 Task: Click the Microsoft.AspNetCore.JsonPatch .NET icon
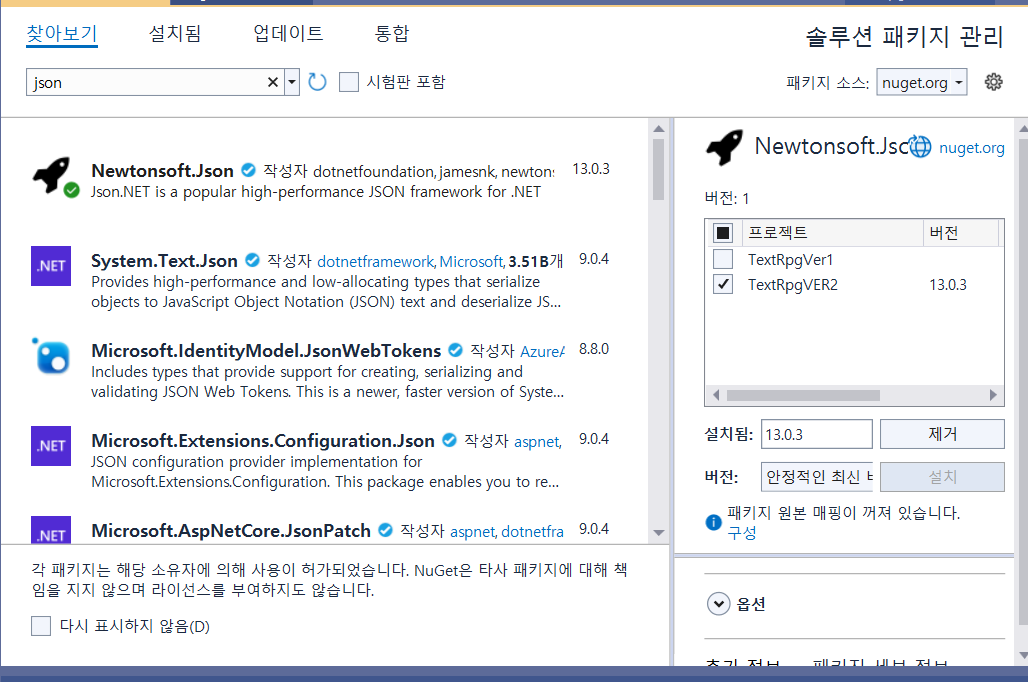51,530
